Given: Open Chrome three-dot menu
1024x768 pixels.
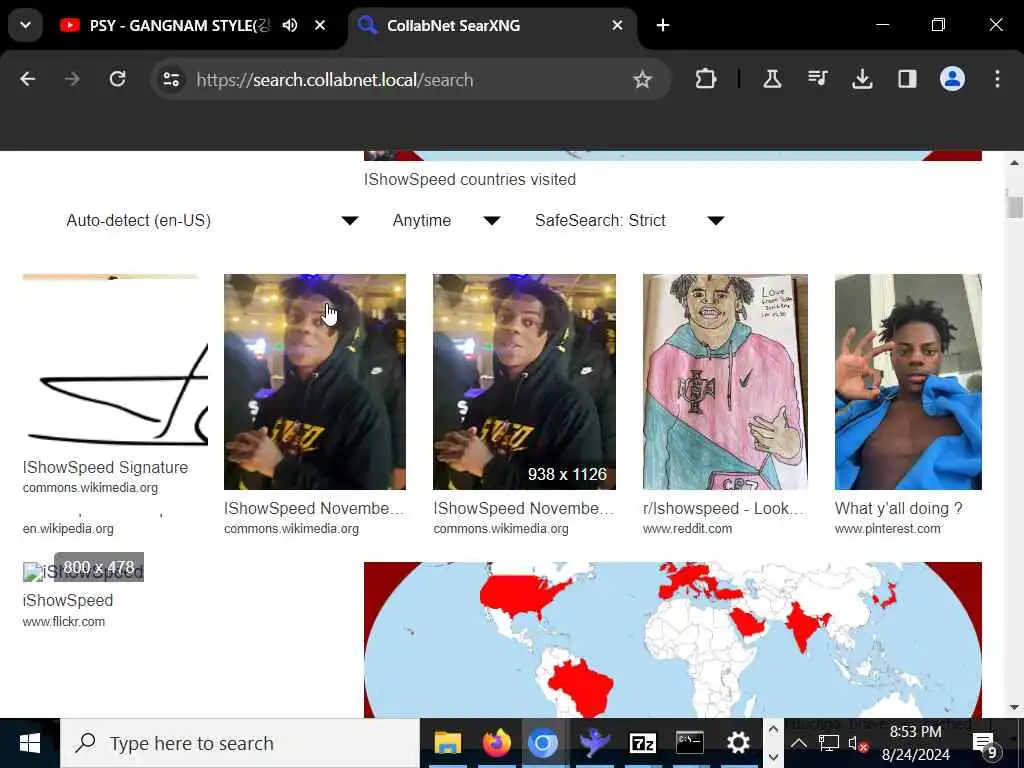Looking at the screenshot, I should point(997,80).
